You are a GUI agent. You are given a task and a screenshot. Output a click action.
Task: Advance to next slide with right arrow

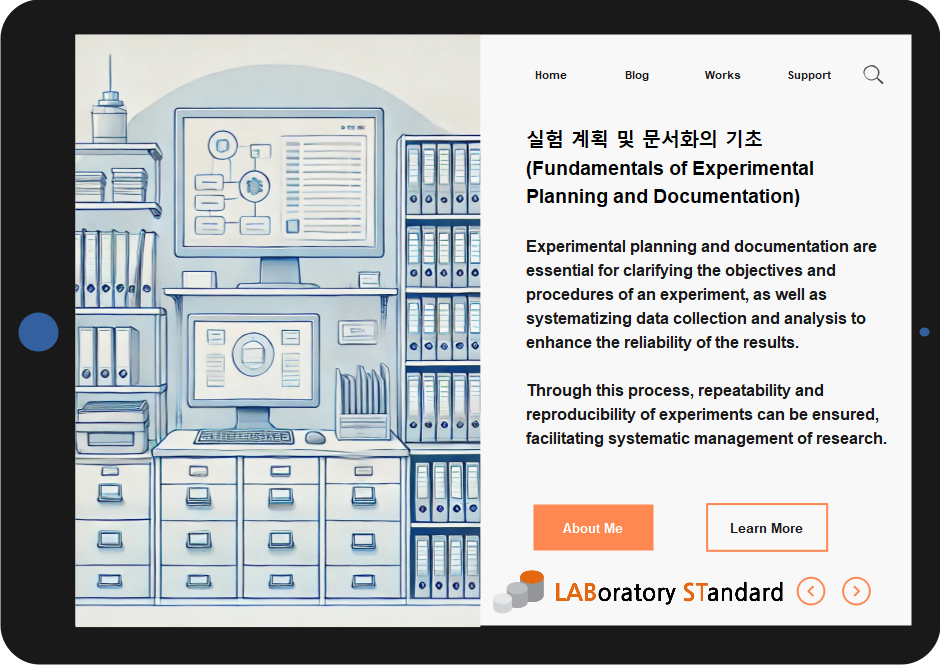point(856,591)
